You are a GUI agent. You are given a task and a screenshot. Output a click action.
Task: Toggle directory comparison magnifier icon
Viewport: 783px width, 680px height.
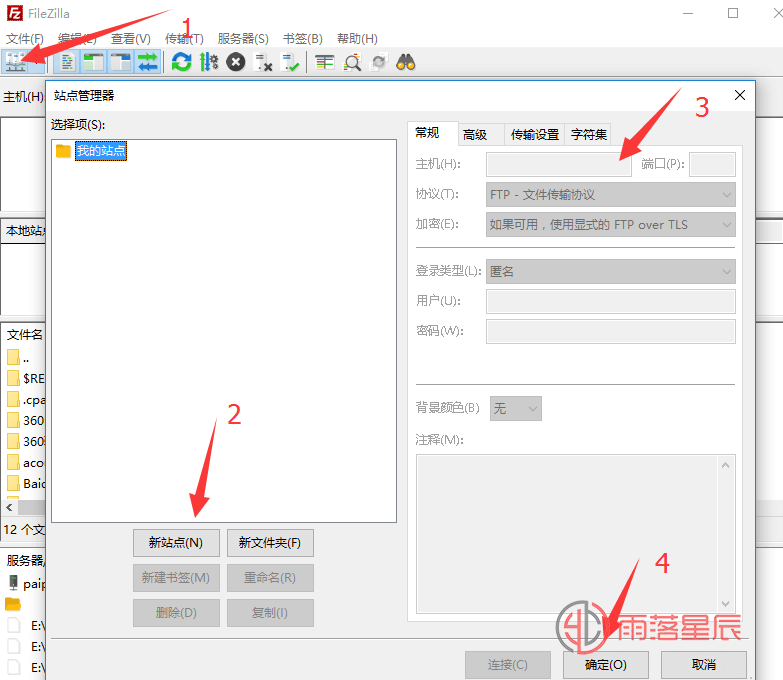[x=352, y=62]
